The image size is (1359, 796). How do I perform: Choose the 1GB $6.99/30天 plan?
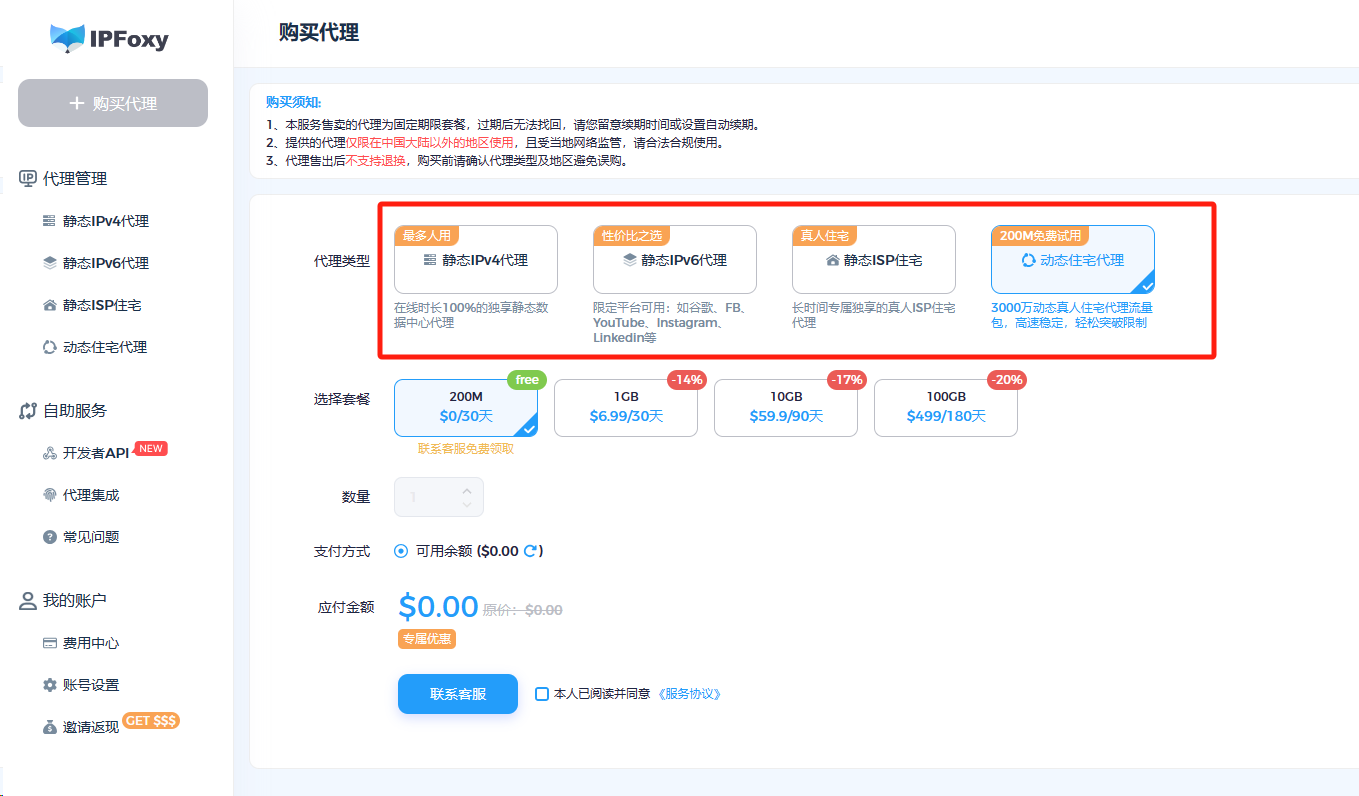pos(626,408)
